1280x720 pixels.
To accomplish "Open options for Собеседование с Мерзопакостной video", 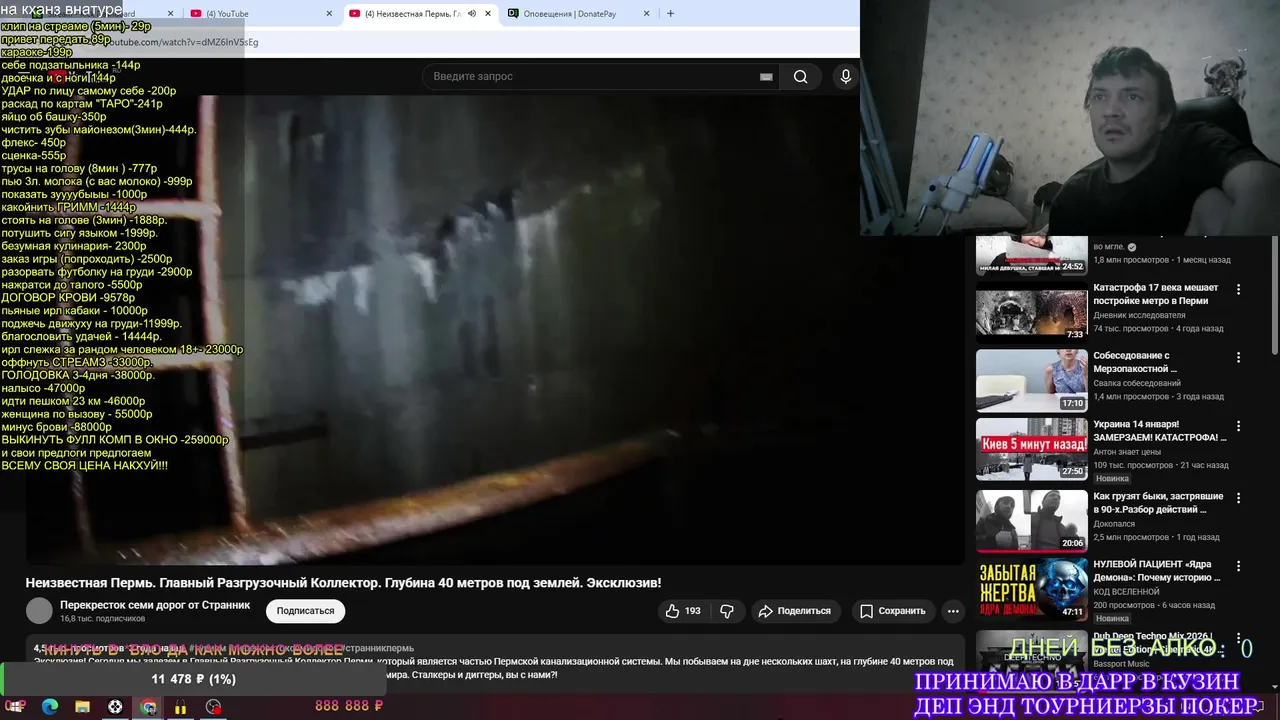I will (1238, 357).
